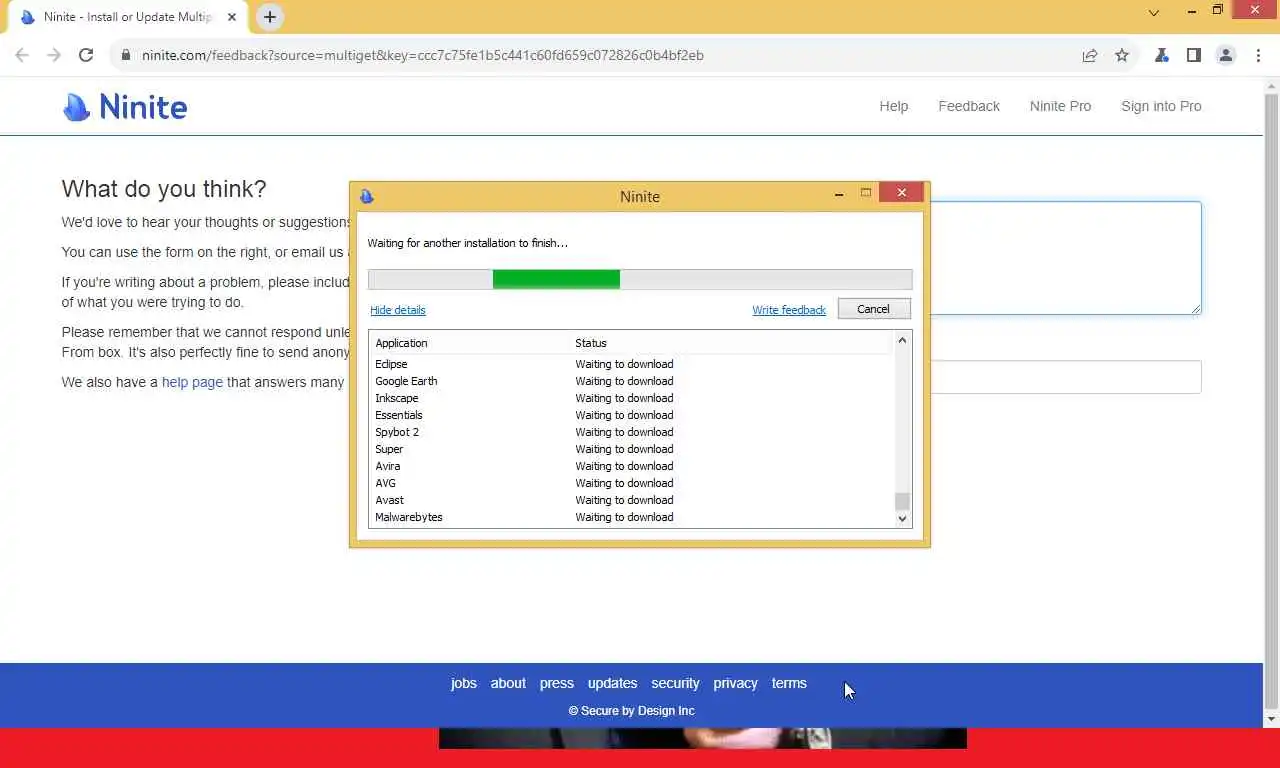Select the Super row
Screen dimensions: 1280x768
pyautogui.click(x=631, y=449)
